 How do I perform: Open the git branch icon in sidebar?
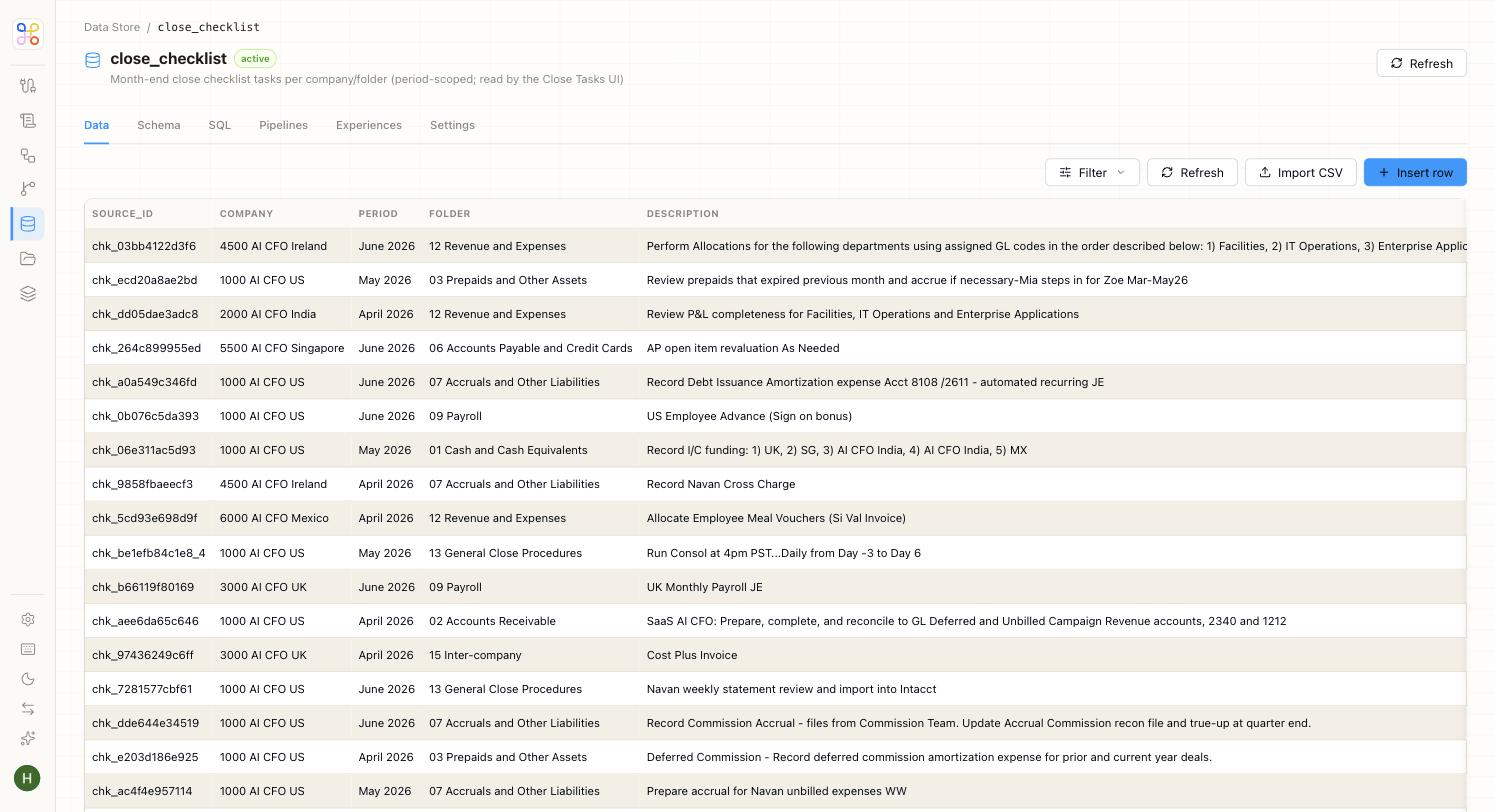[x=28, y=189]
